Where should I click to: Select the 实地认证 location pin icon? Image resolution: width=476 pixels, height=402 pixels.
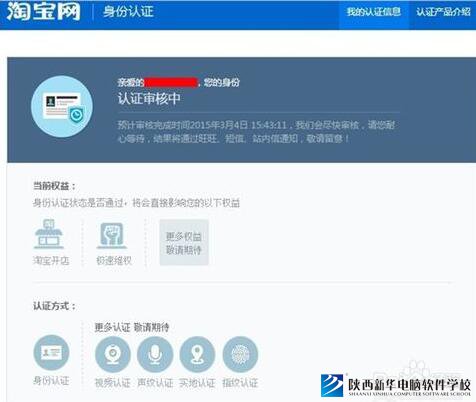point(197,354)
